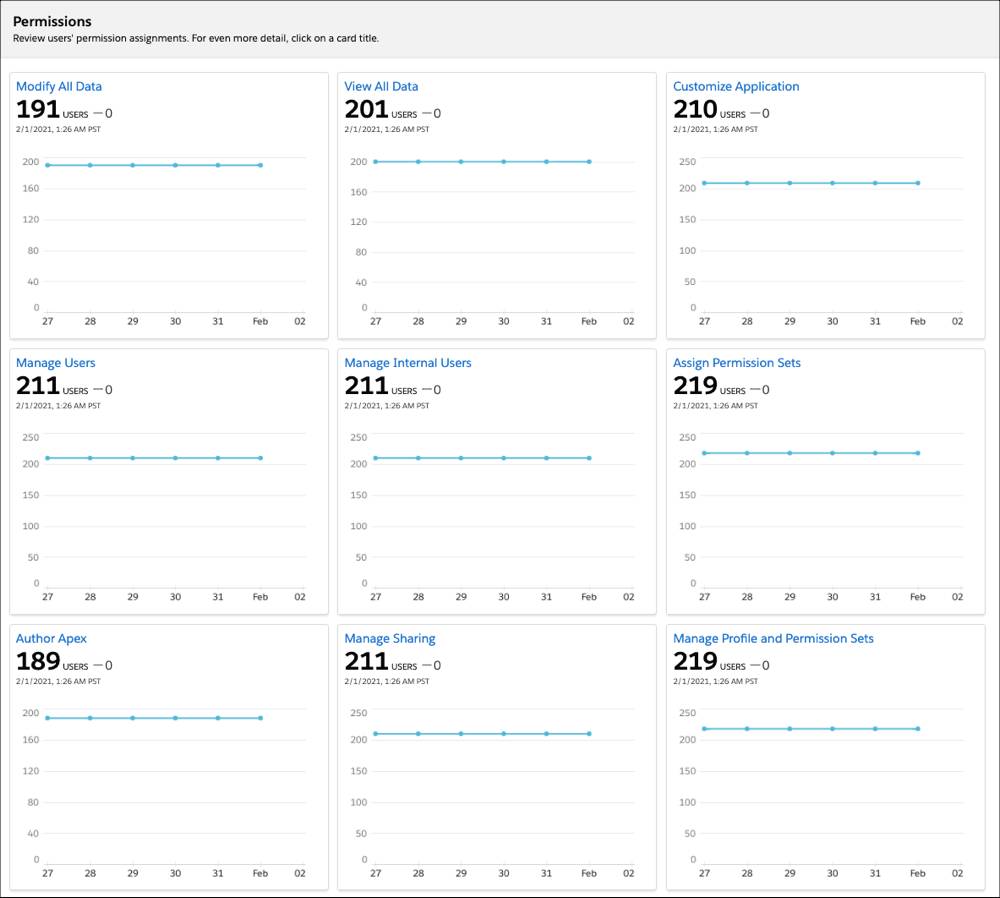
Task: Click the 28 data point in Assign Permission Sets chart
Action: [x=747, y=453]
